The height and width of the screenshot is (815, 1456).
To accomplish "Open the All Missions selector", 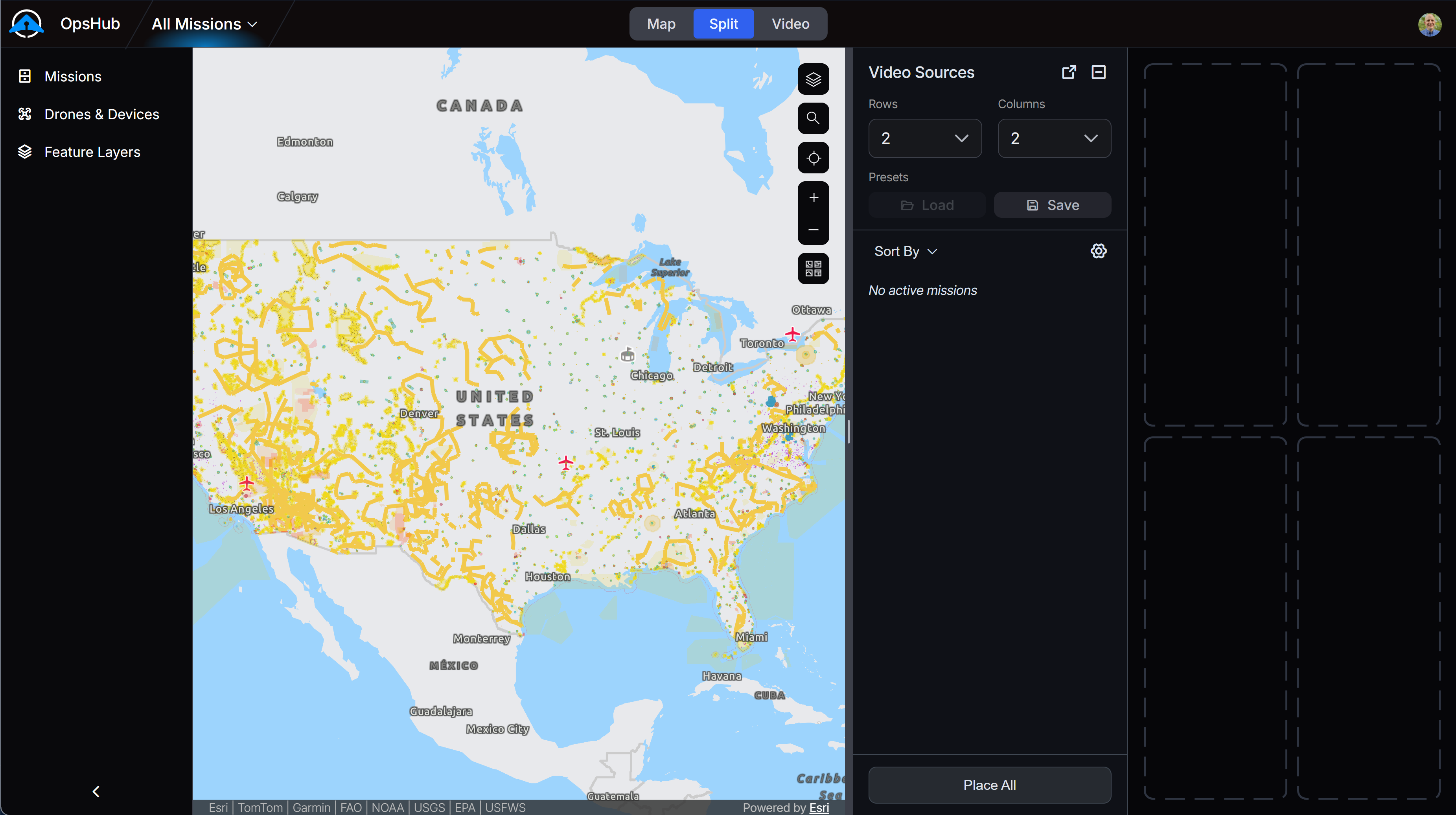I will click(204, 24).
